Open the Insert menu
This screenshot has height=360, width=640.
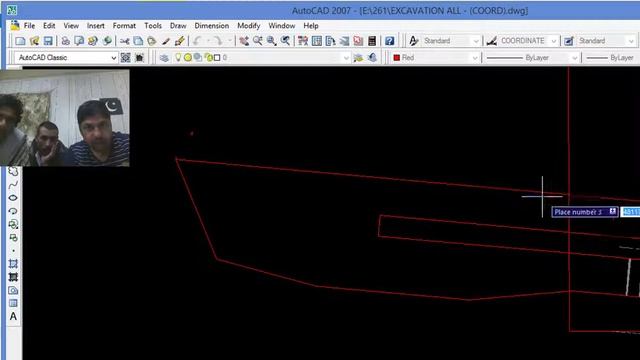[96, 26]
